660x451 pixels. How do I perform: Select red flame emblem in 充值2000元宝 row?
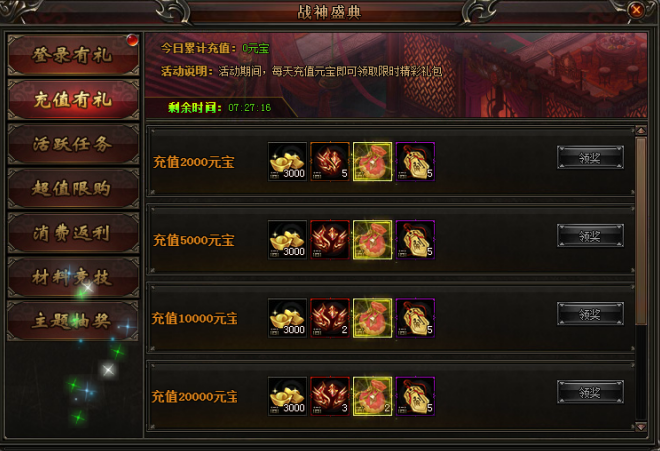330,162
